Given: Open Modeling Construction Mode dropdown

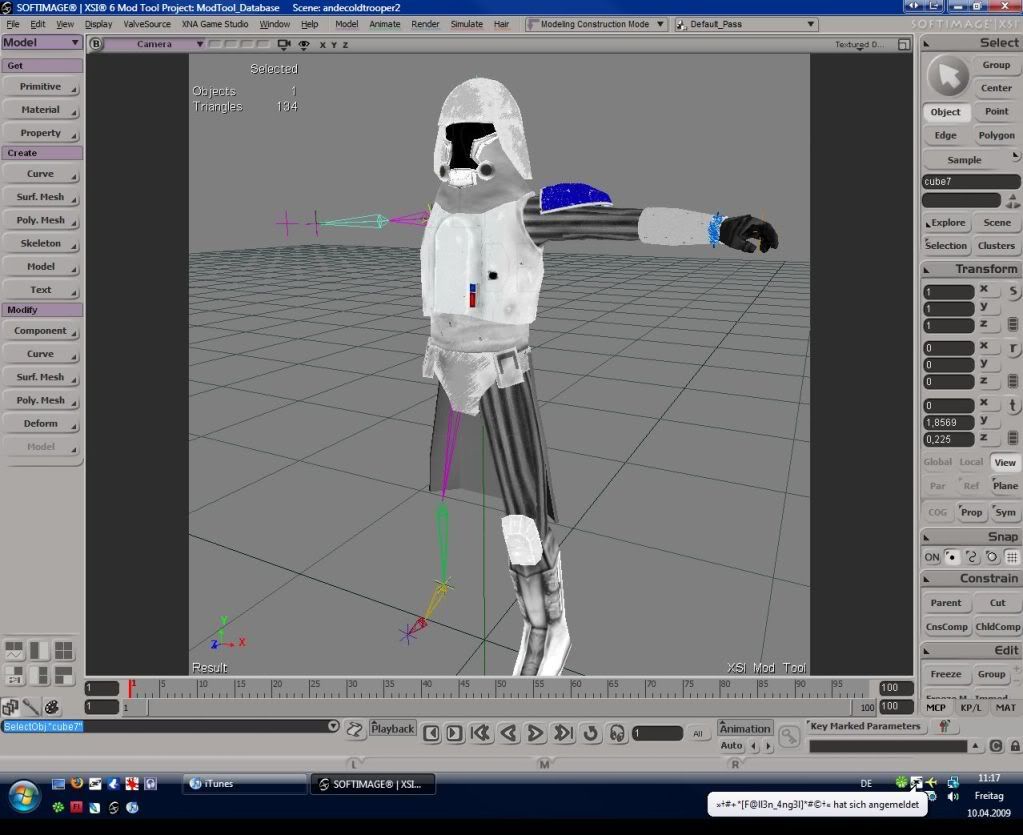Looking at the screenshot, I should 596,24.
